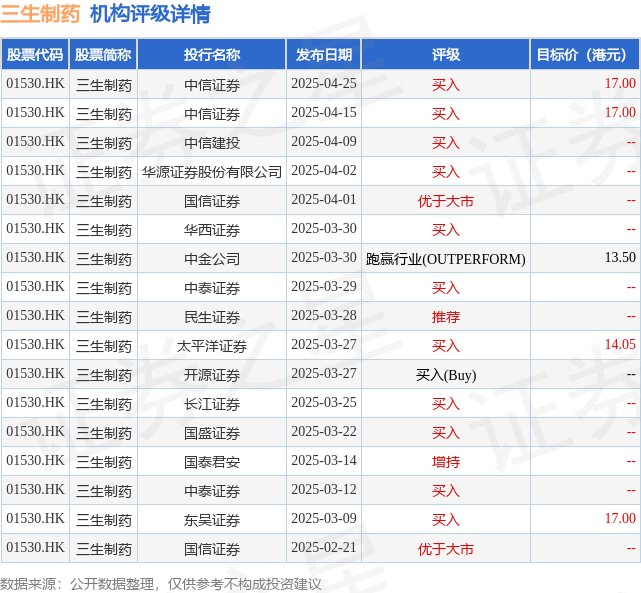Click the date 2025-03-12
This screenshot has width=641, height=593.
(x=324, y=490)
